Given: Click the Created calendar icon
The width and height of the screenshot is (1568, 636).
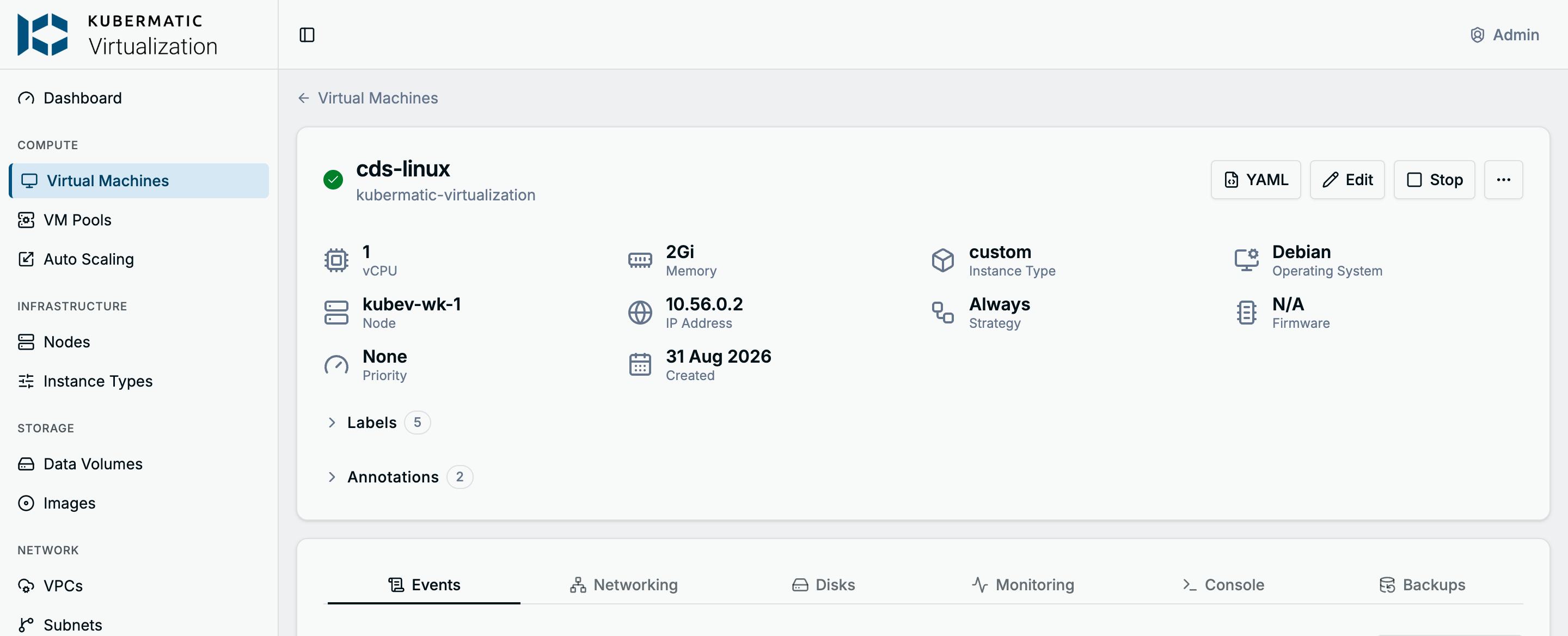Looking at the screenshot, I should [640, 365].
